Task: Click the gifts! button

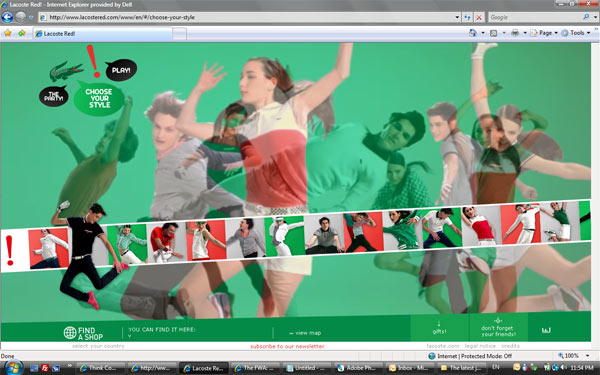Action: click(x=439, y=328)
